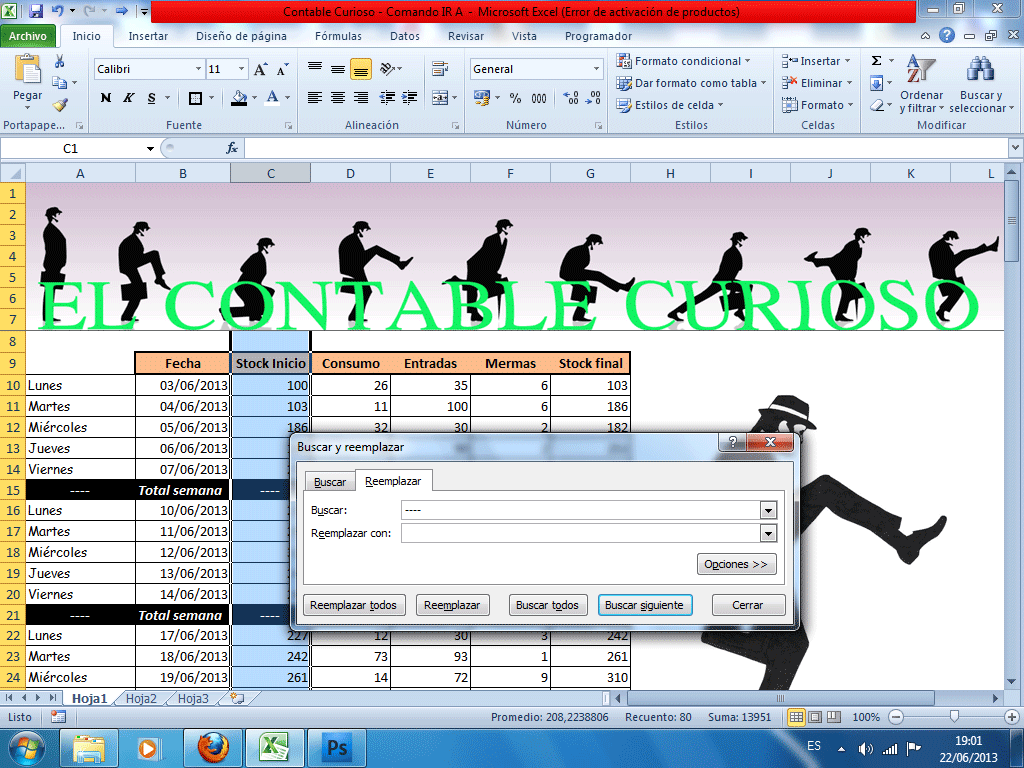The height and width of the screenshot is (768, 1024).
Task: Switch to the Fórmulas ribbon tab
Action: 338,36
